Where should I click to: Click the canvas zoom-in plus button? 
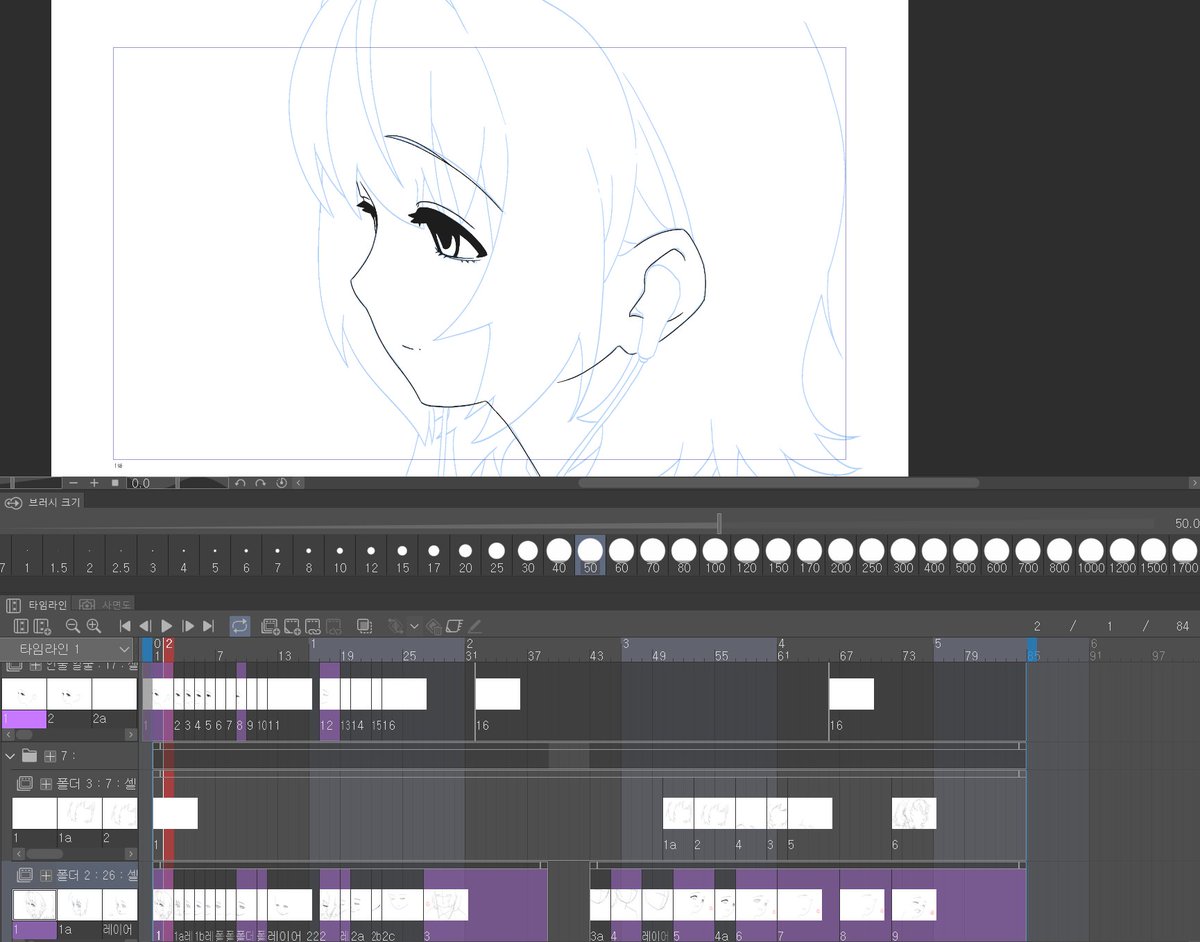click(95, 483)
